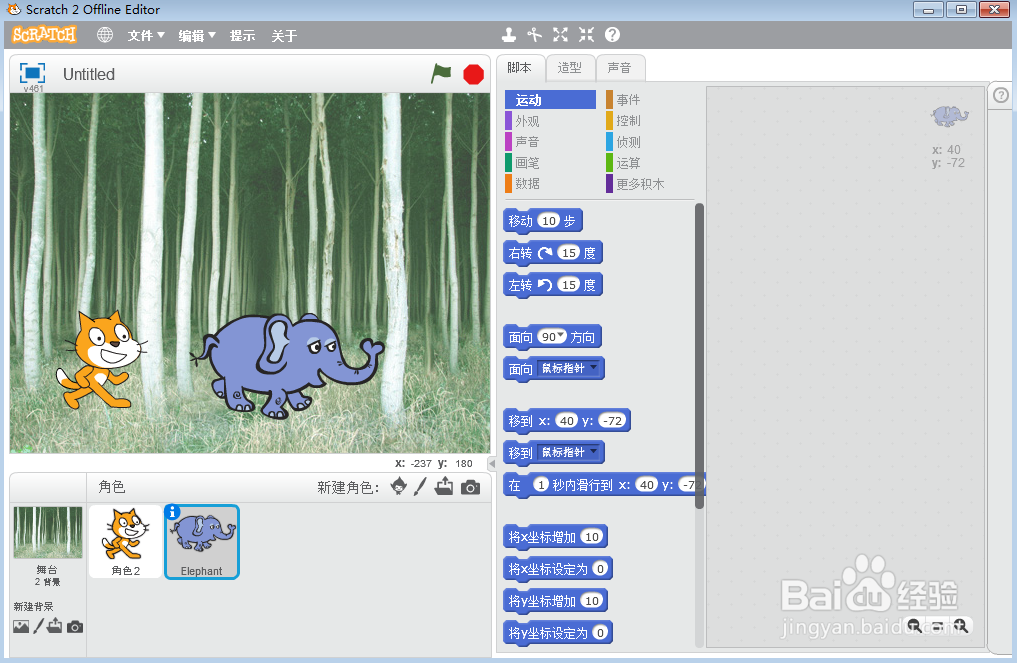1017x663 pixels.
Task: Select the 外观 block category
Action: tap(550, 121)
